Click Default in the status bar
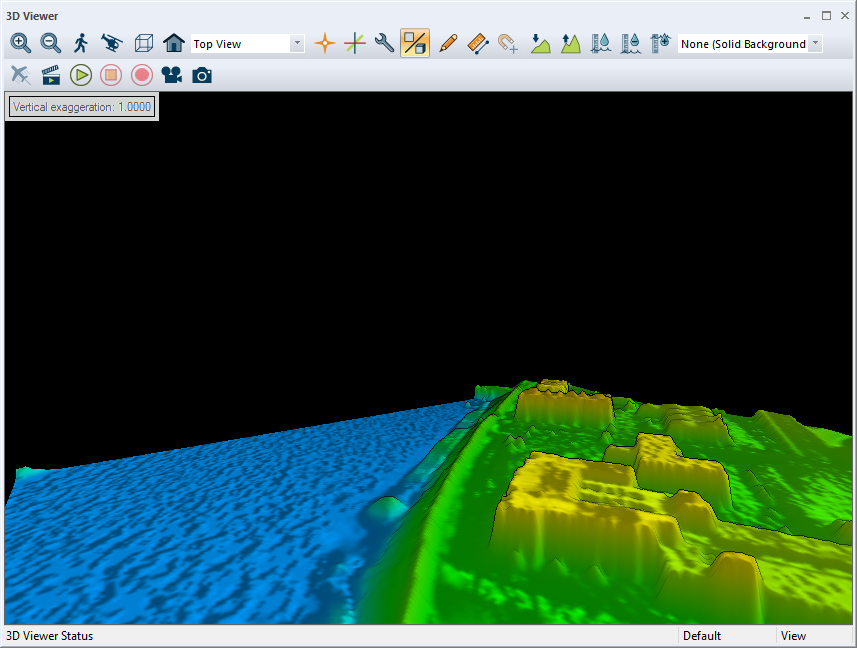 pos(702,636)
